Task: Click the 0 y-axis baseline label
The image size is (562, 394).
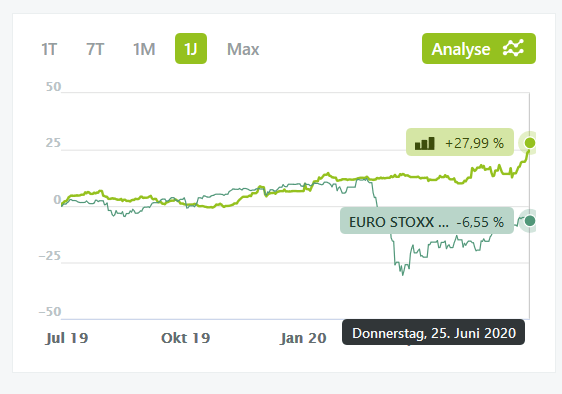Action: (x=57, y=200)
